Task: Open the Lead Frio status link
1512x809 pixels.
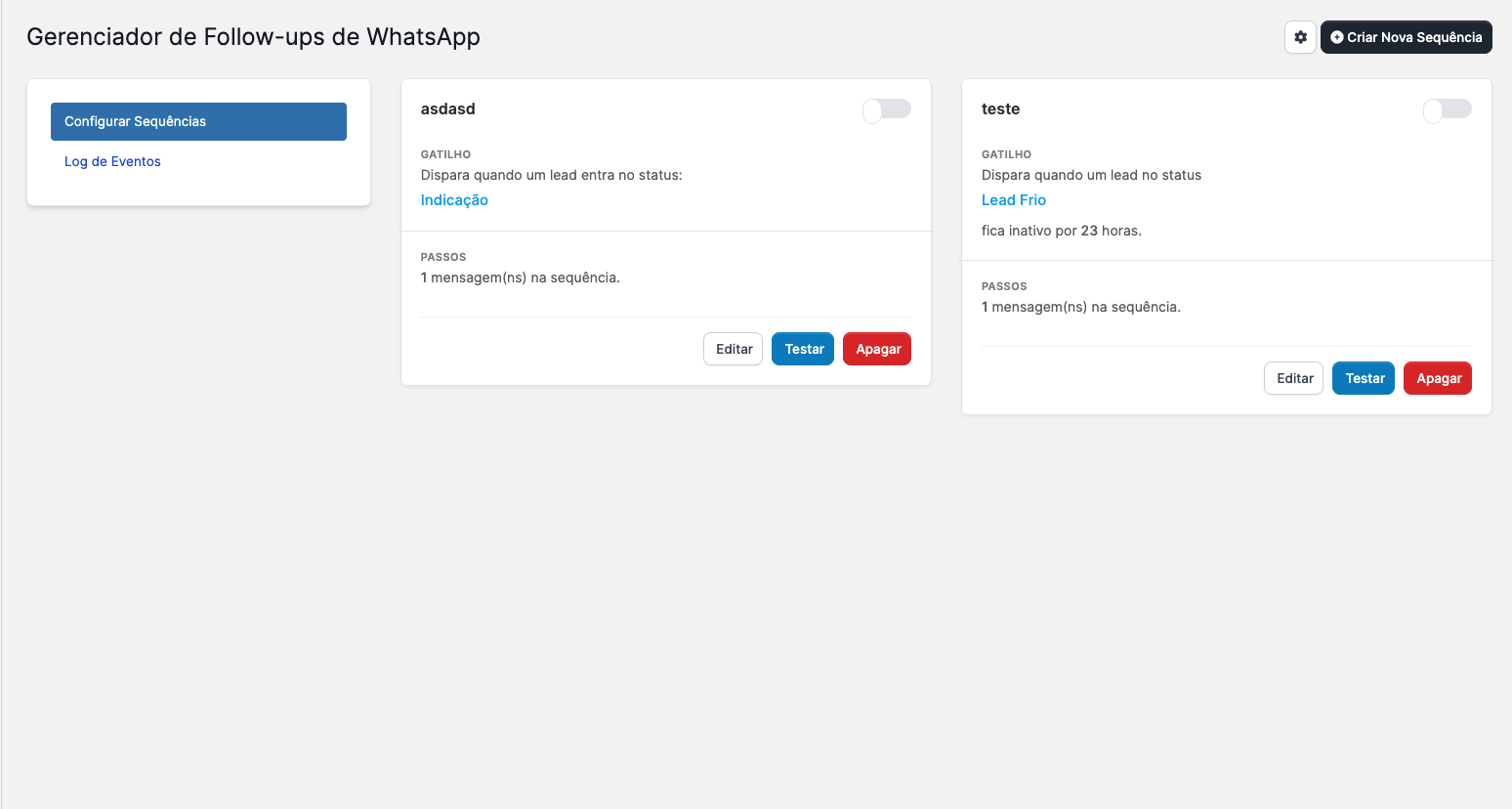Action: click(x=1013, y=199)
